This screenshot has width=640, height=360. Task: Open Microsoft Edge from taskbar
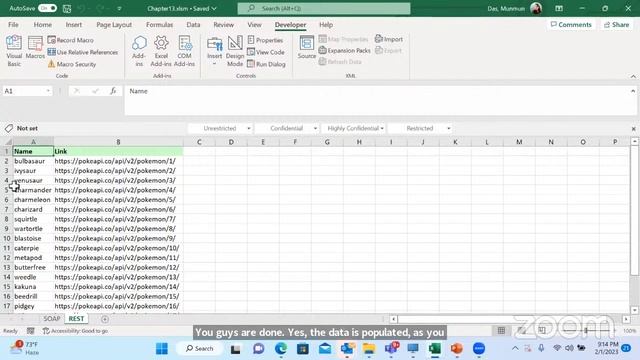pos(280,349)
